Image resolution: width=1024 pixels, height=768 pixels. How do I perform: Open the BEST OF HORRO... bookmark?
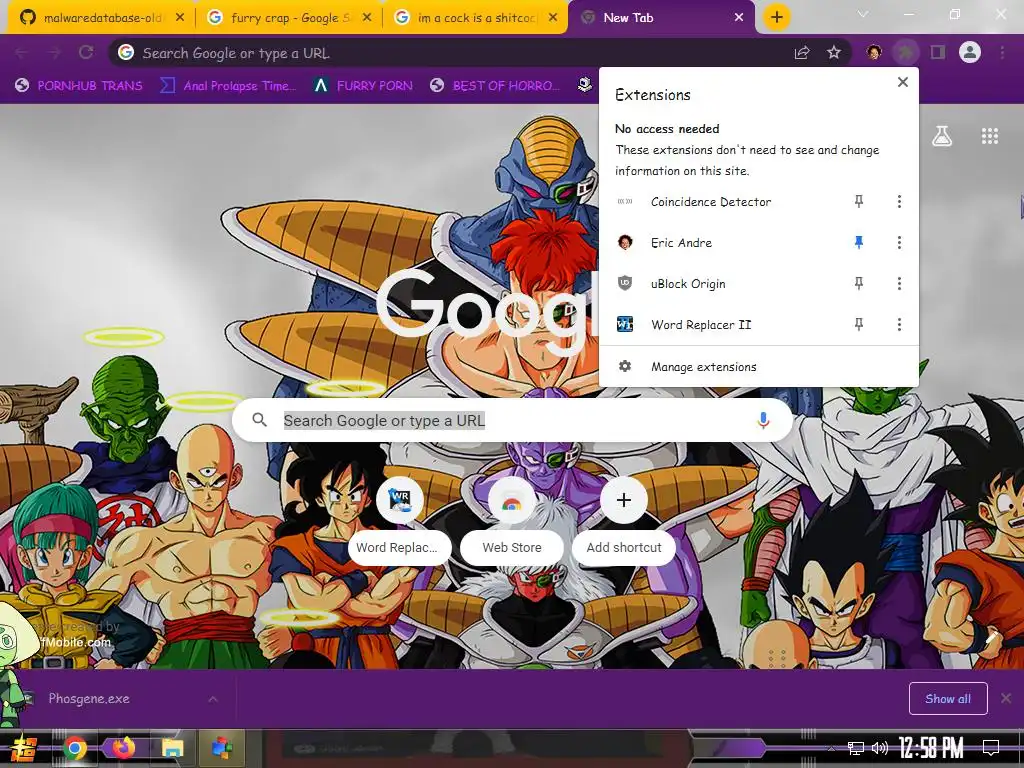496,86
